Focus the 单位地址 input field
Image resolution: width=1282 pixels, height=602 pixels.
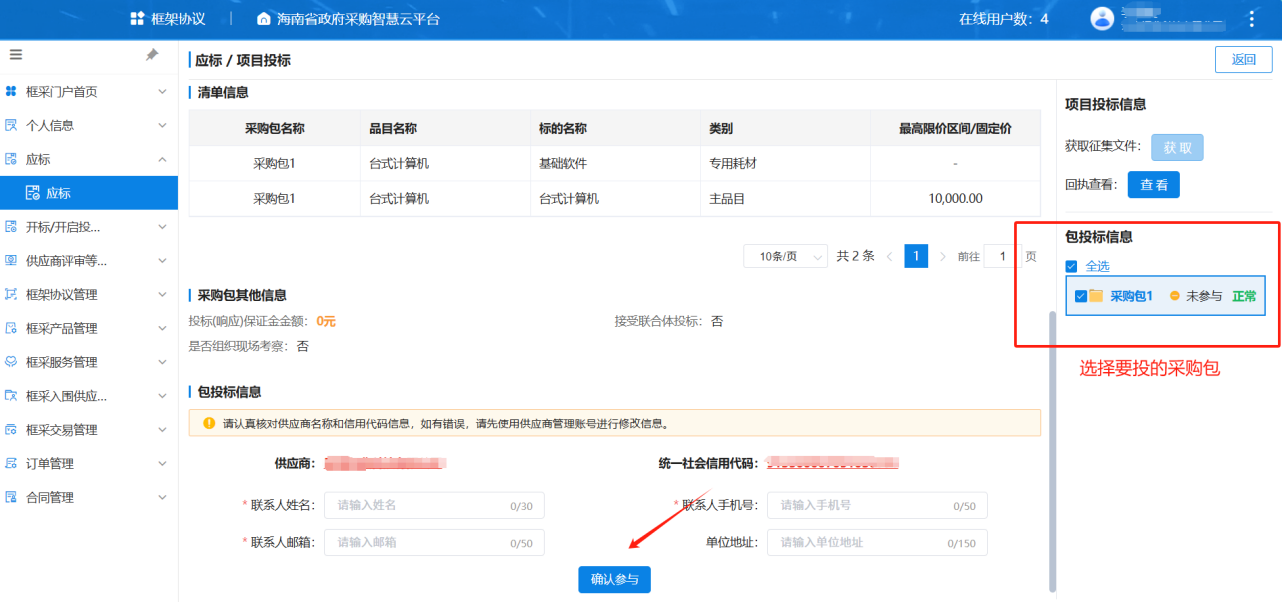pos(877,543)
